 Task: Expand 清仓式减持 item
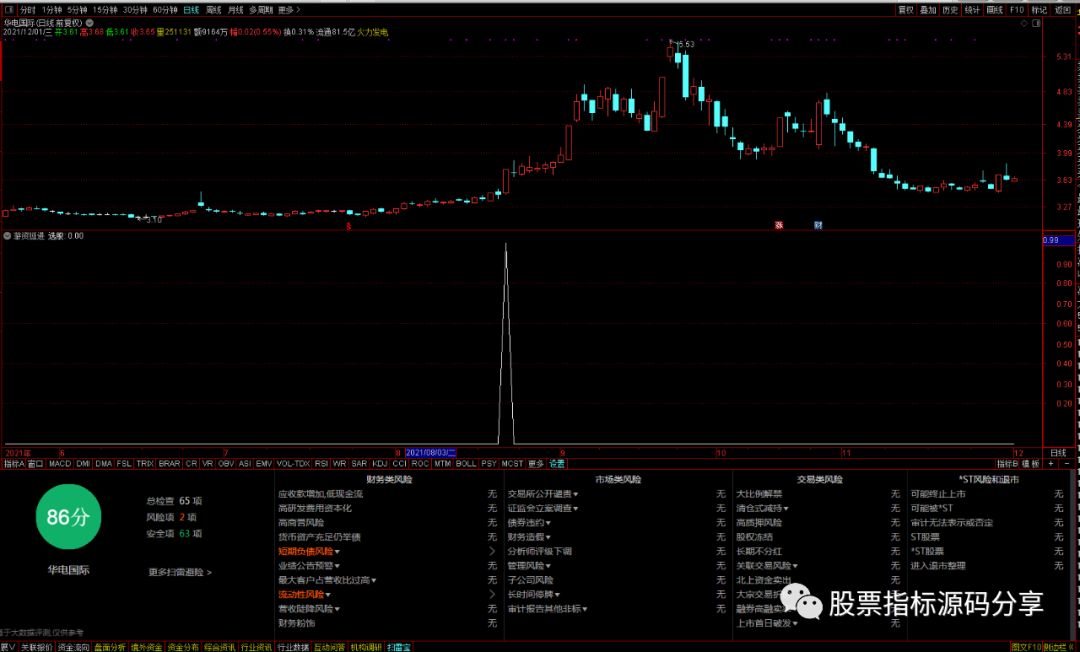(762, 508)
